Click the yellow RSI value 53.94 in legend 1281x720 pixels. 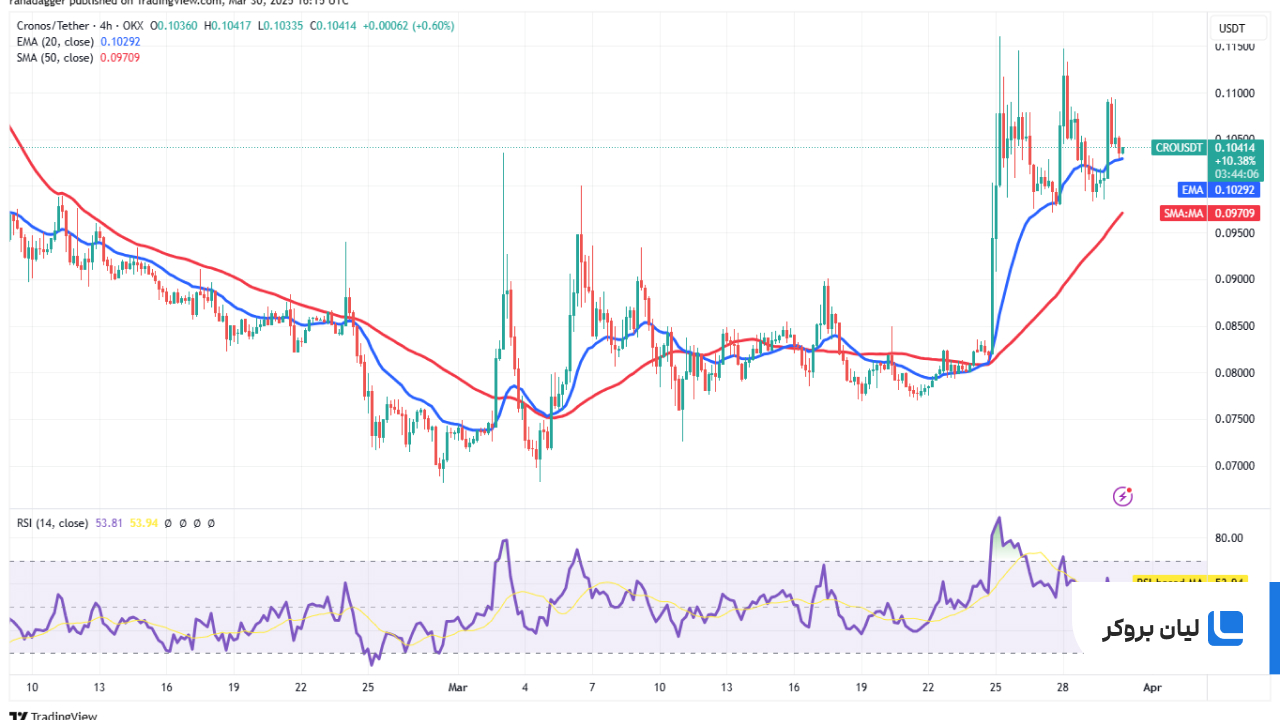pyautogui.click(x=142, y=523)
